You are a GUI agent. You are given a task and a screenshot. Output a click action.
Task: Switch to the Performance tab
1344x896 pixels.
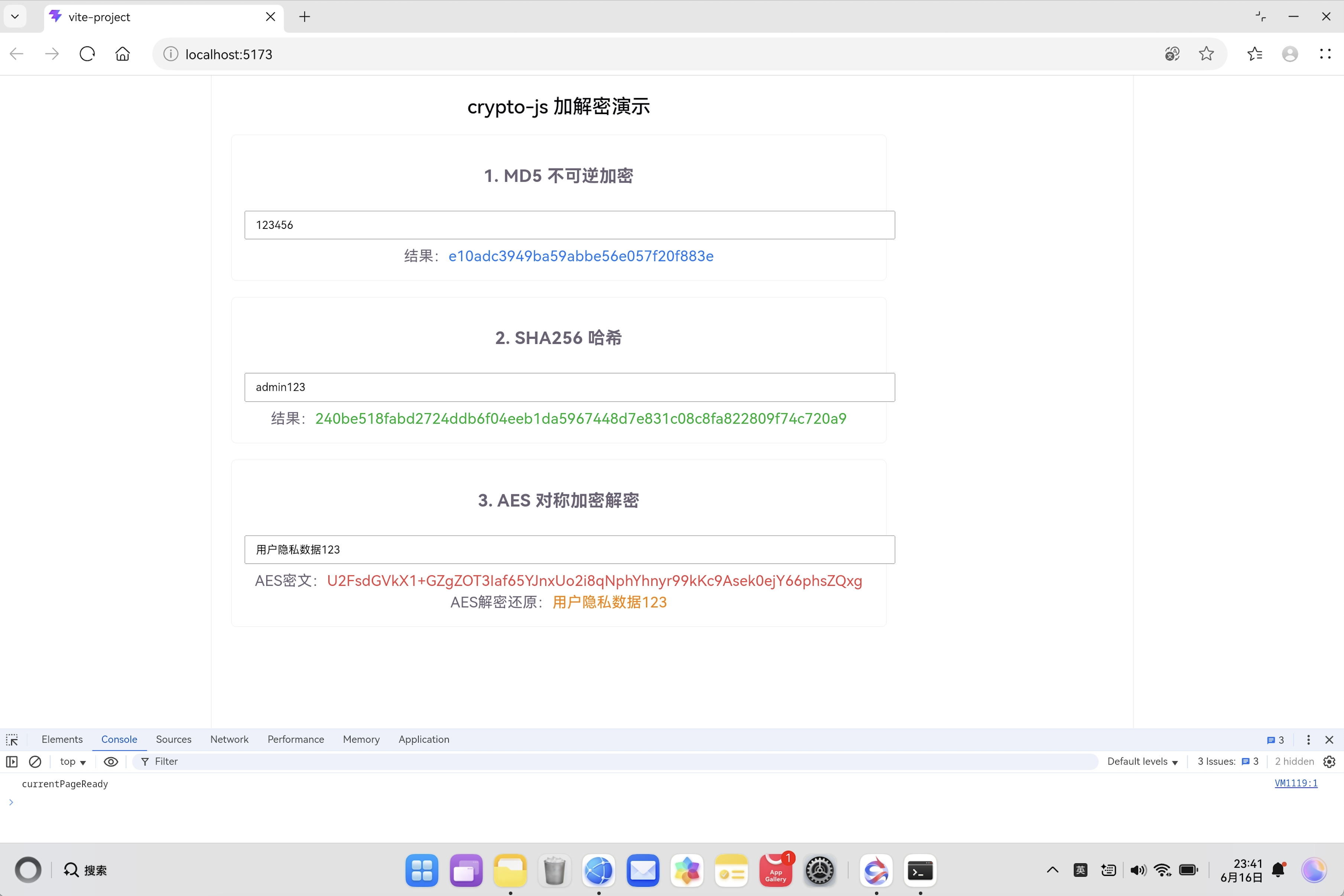[295, 740]
